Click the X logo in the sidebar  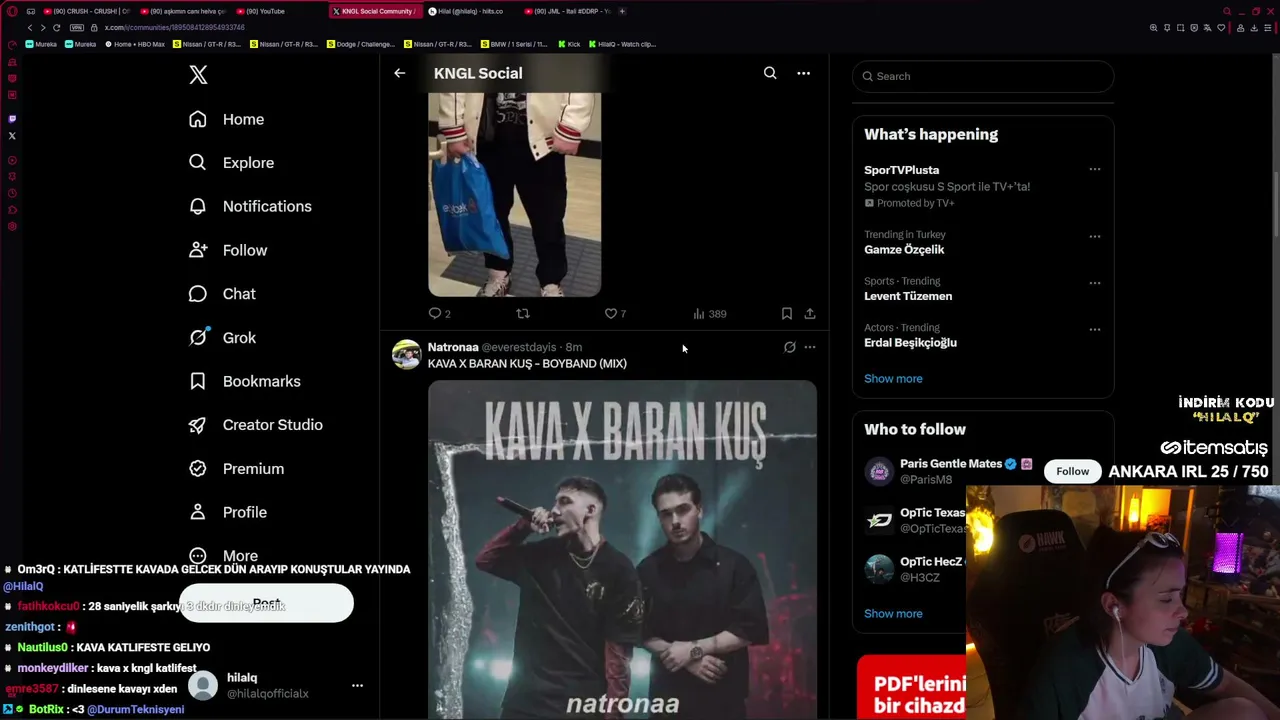[198, 75]
